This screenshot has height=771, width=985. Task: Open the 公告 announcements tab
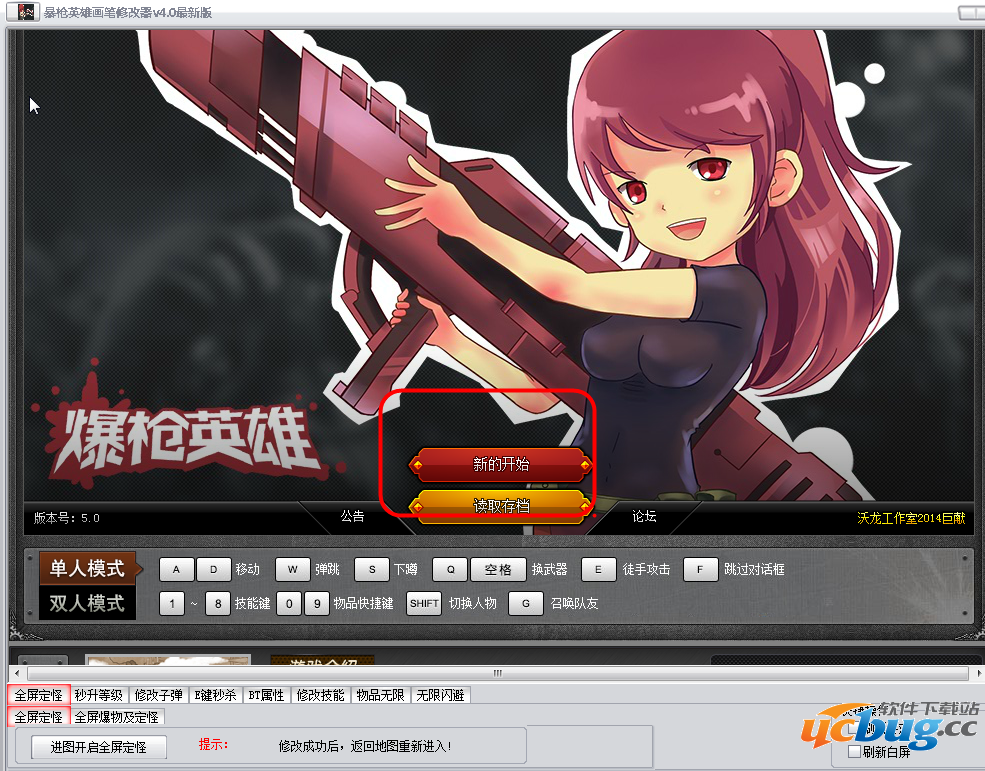352,517
